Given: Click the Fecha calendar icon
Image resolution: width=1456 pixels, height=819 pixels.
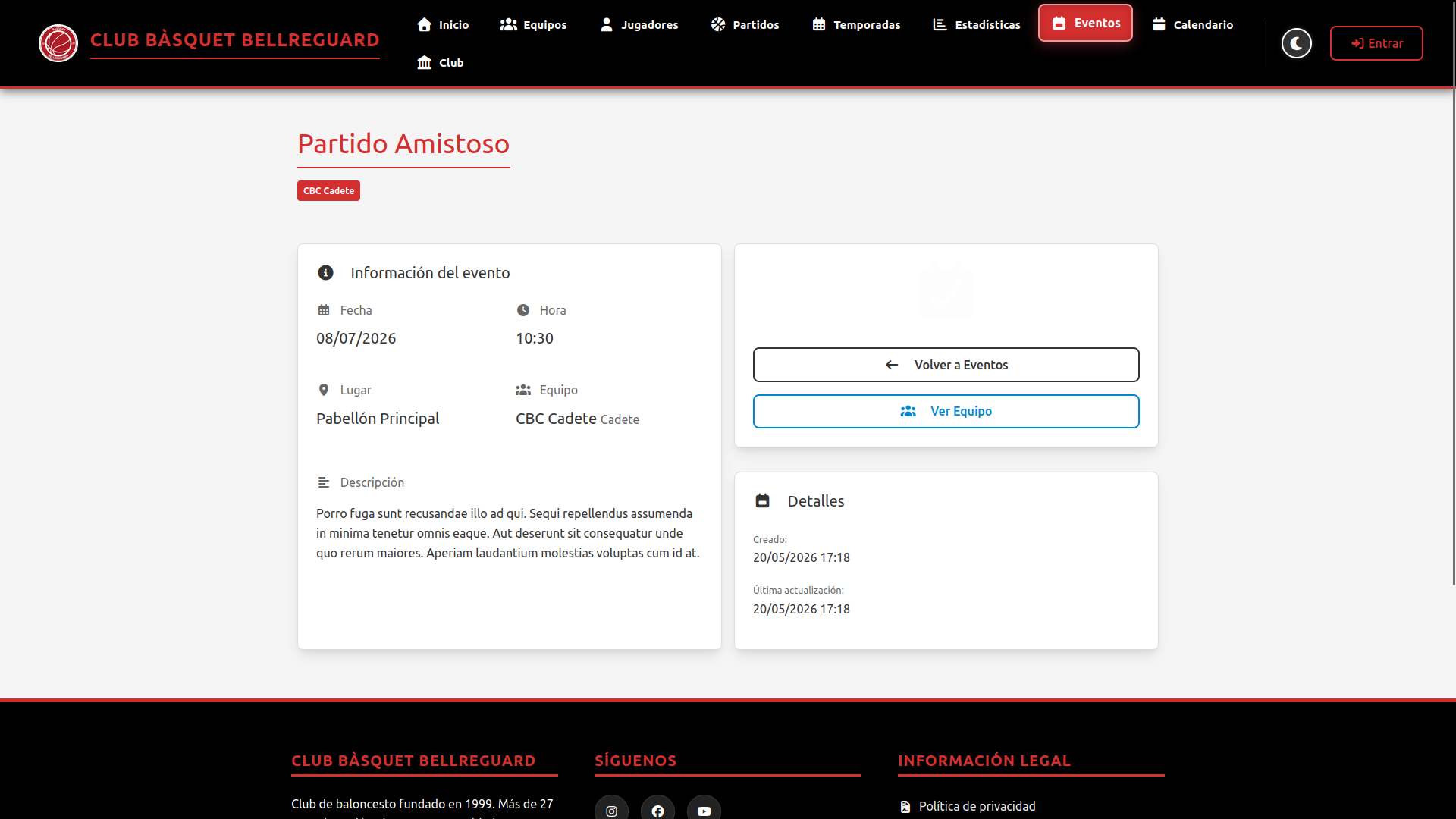Looking at the screenshot, I should 324,310.
